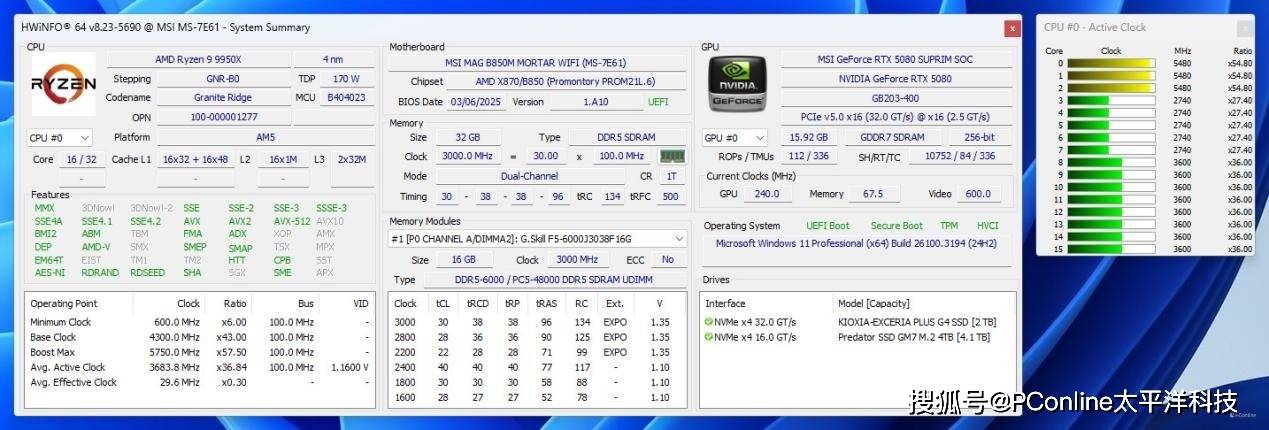The height and width of the screenshot is (430, 1269).
Task: Click the TPM status label
Action: point(949,226)
